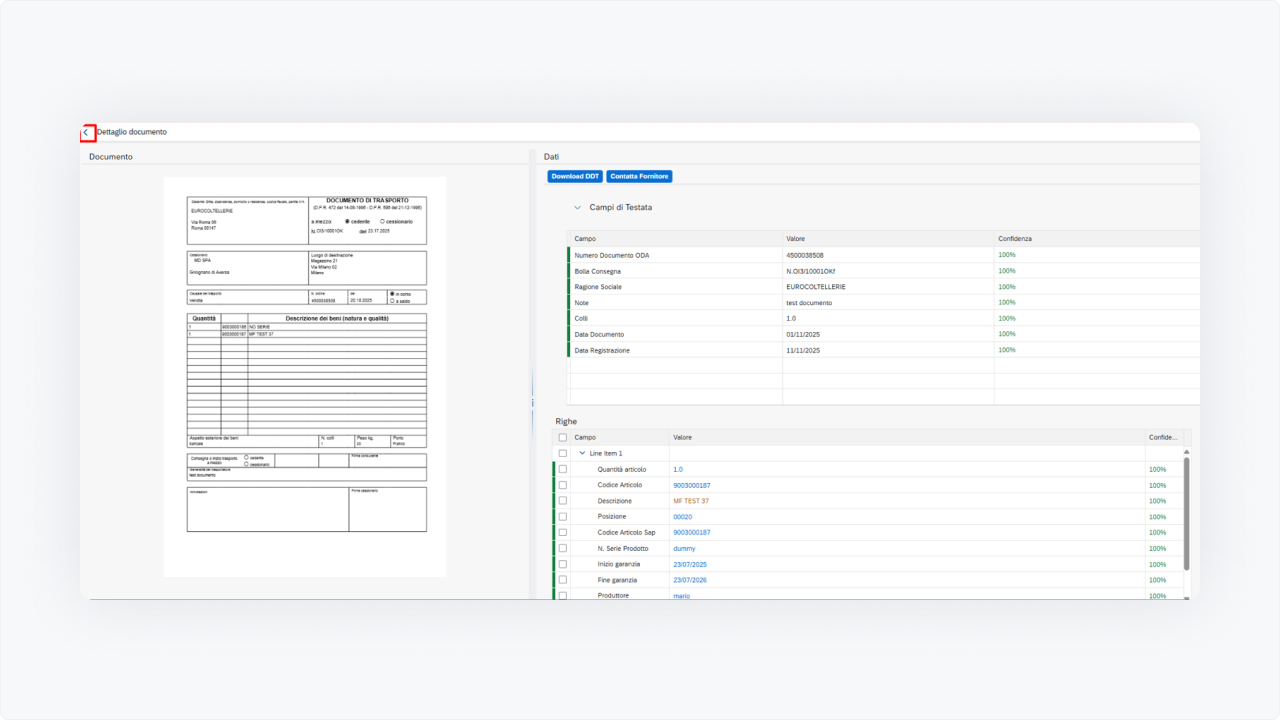The height and width of the screenshot is (720, 1280).
Task: Click the back arrow beside Dettaglio documento
Action: pyautogui.click(x=87, y=132)
